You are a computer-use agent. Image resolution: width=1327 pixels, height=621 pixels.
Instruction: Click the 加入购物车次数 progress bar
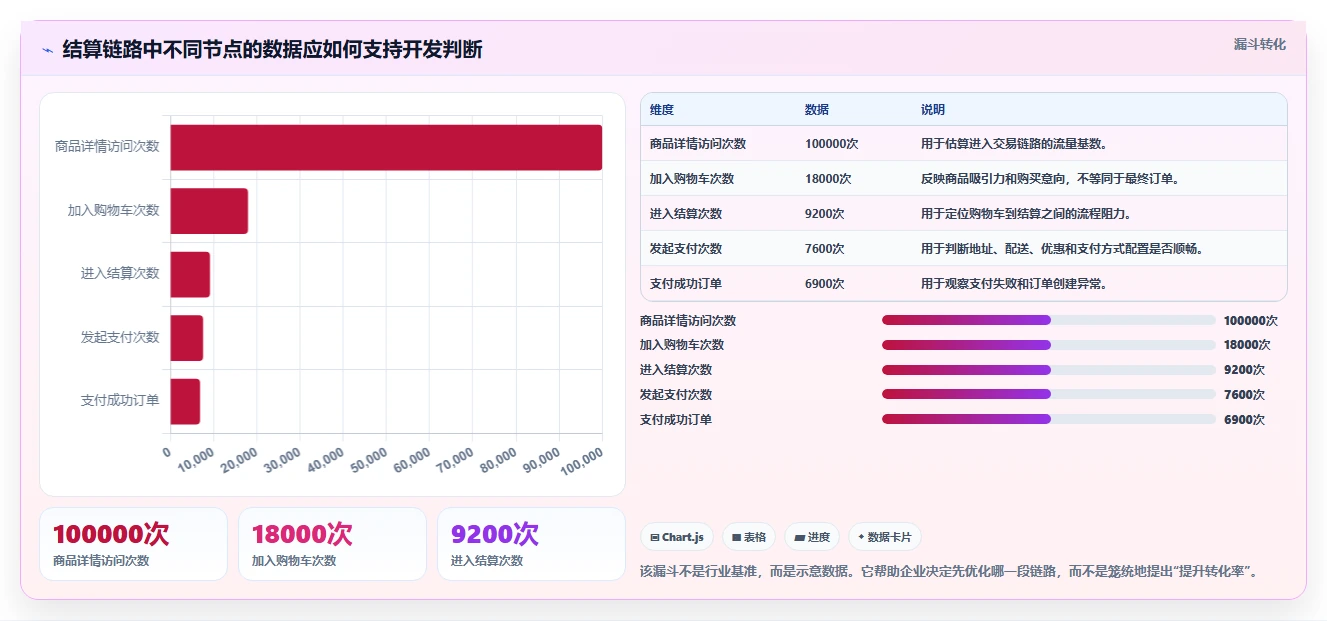coord(1049,345)
